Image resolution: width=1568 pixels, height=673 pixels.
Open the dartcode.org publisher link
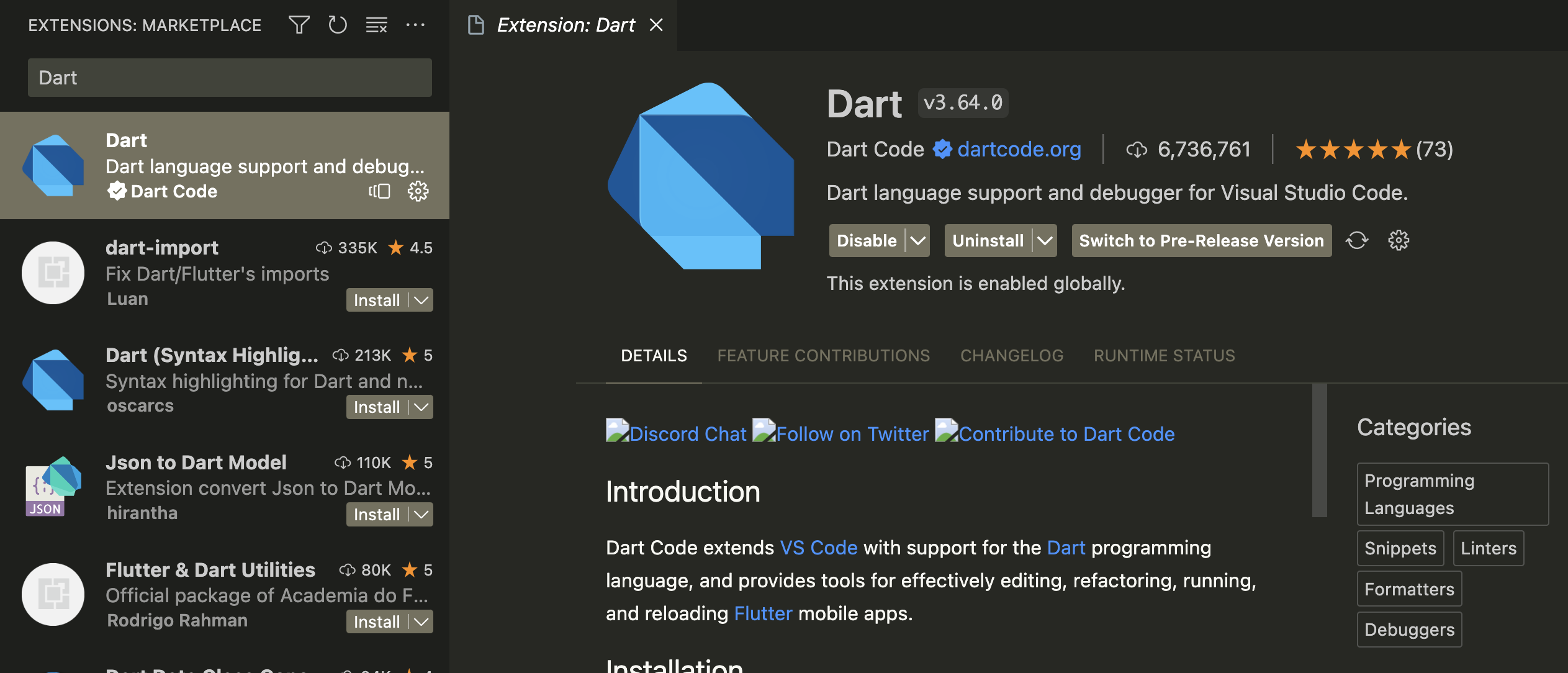(1019, 149)
